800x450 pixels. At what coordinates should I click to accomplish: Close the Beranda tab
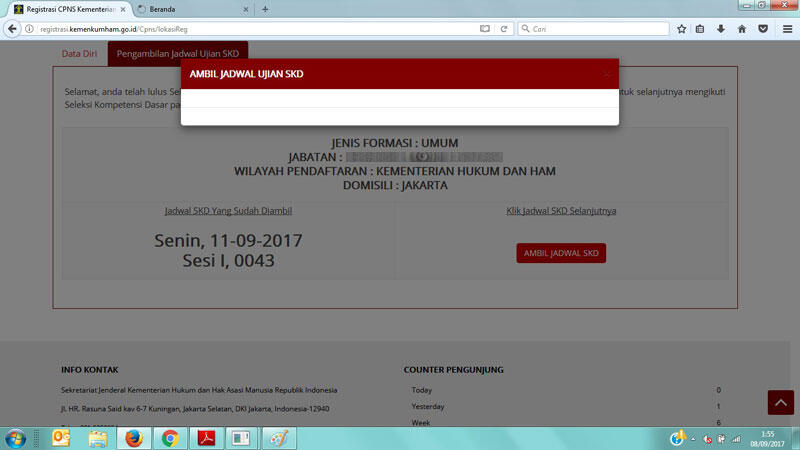pyautogui.click(x=246, y=9)
